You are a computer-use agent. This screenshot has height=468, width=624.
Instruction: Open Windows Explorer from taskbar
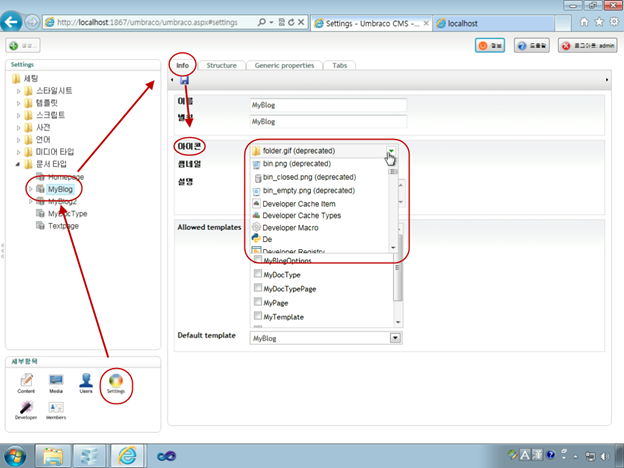click(x=53, y=456)
